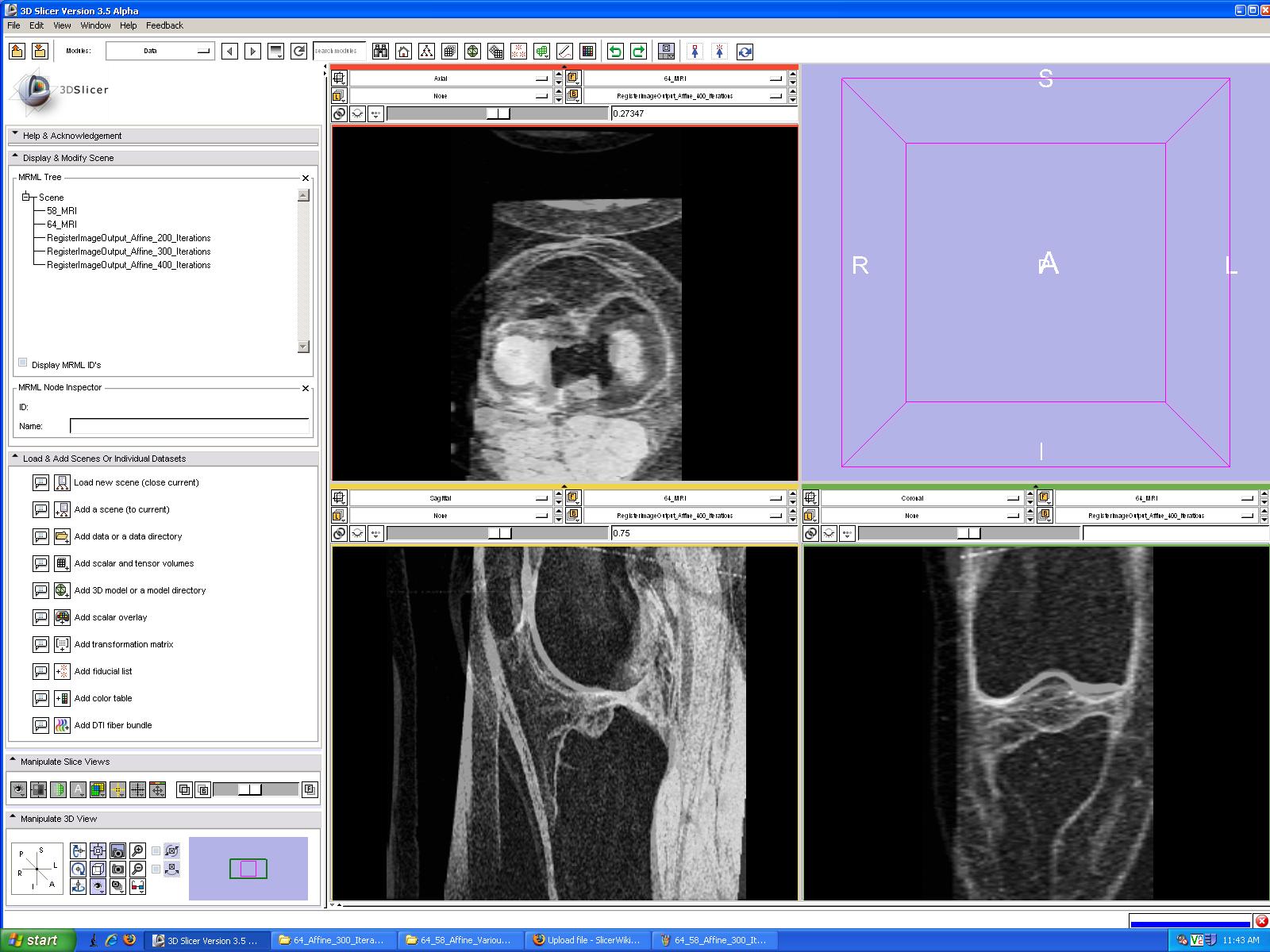Viewport: 1270px width, 952px height.
Task: Open the Axial orientation dropdown
Action: (450, 79)
